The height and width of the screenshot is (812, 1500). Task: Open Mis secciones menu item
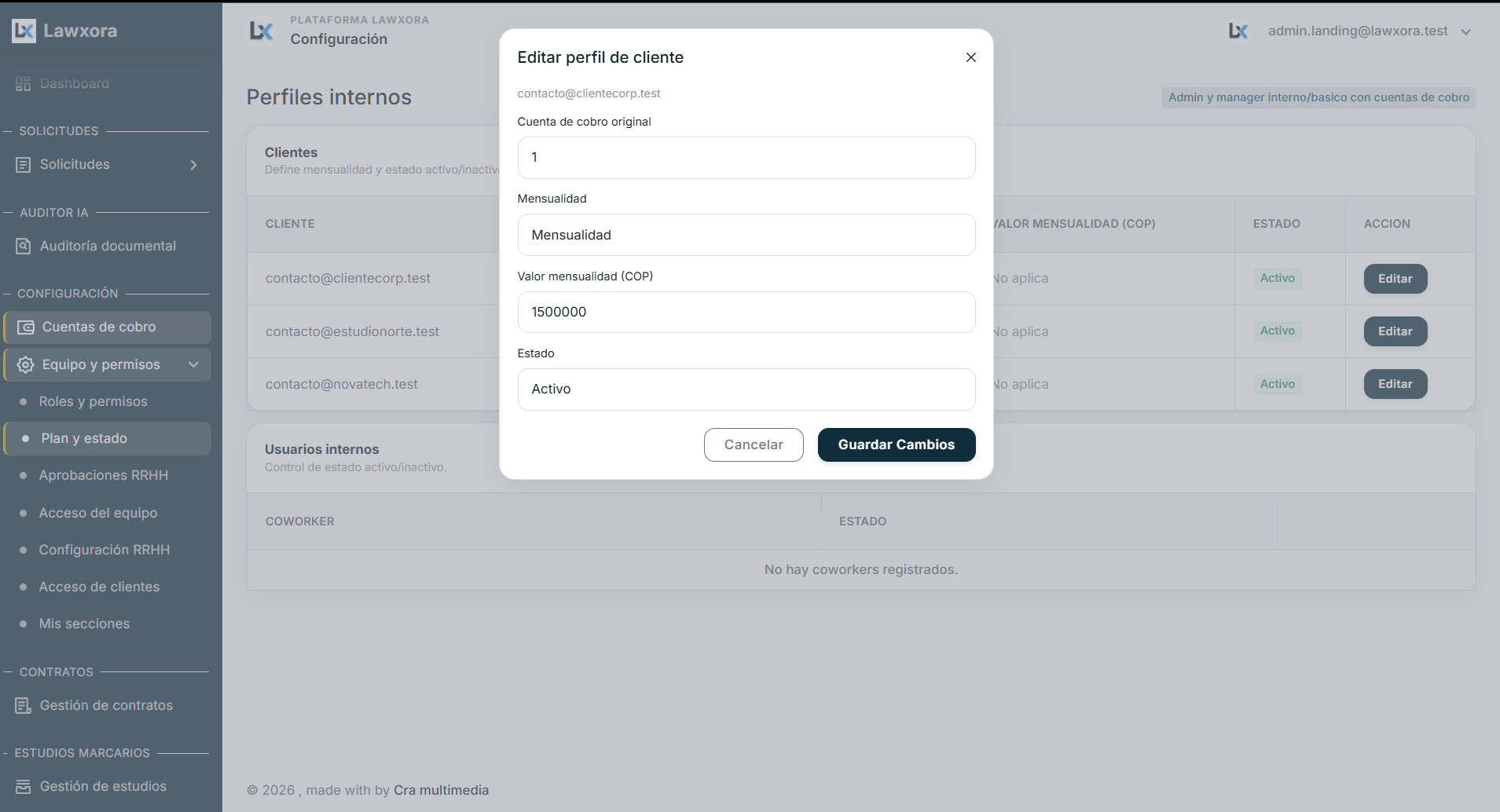coord(84,624)
